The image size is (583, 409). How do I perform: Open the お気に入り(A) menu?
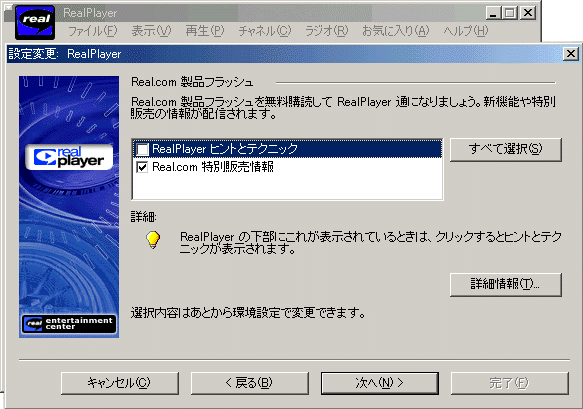396,31
